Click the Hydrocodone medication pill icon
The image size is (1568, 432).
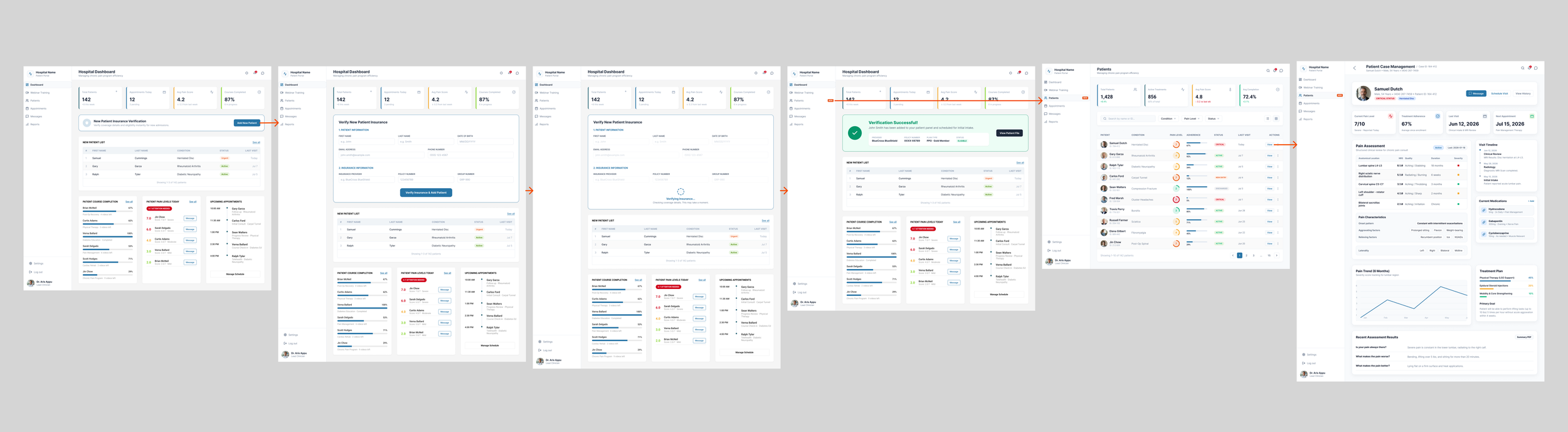tap(1483, 210)
